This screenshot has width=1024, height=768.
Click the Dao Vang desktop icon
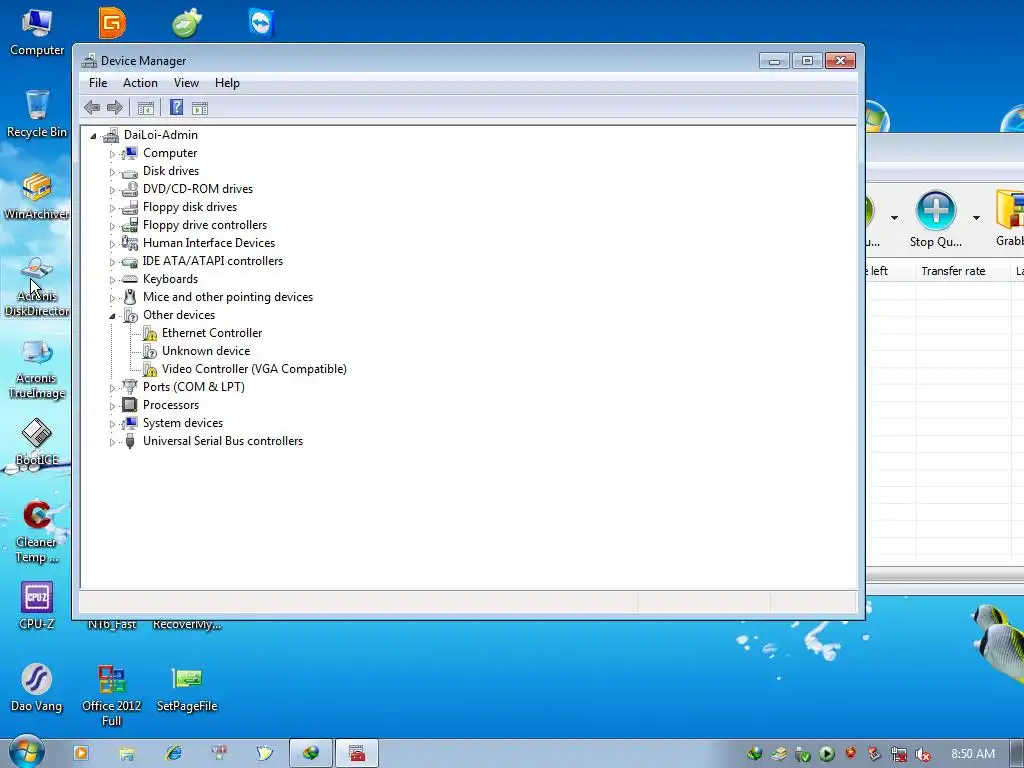[37, 688]
